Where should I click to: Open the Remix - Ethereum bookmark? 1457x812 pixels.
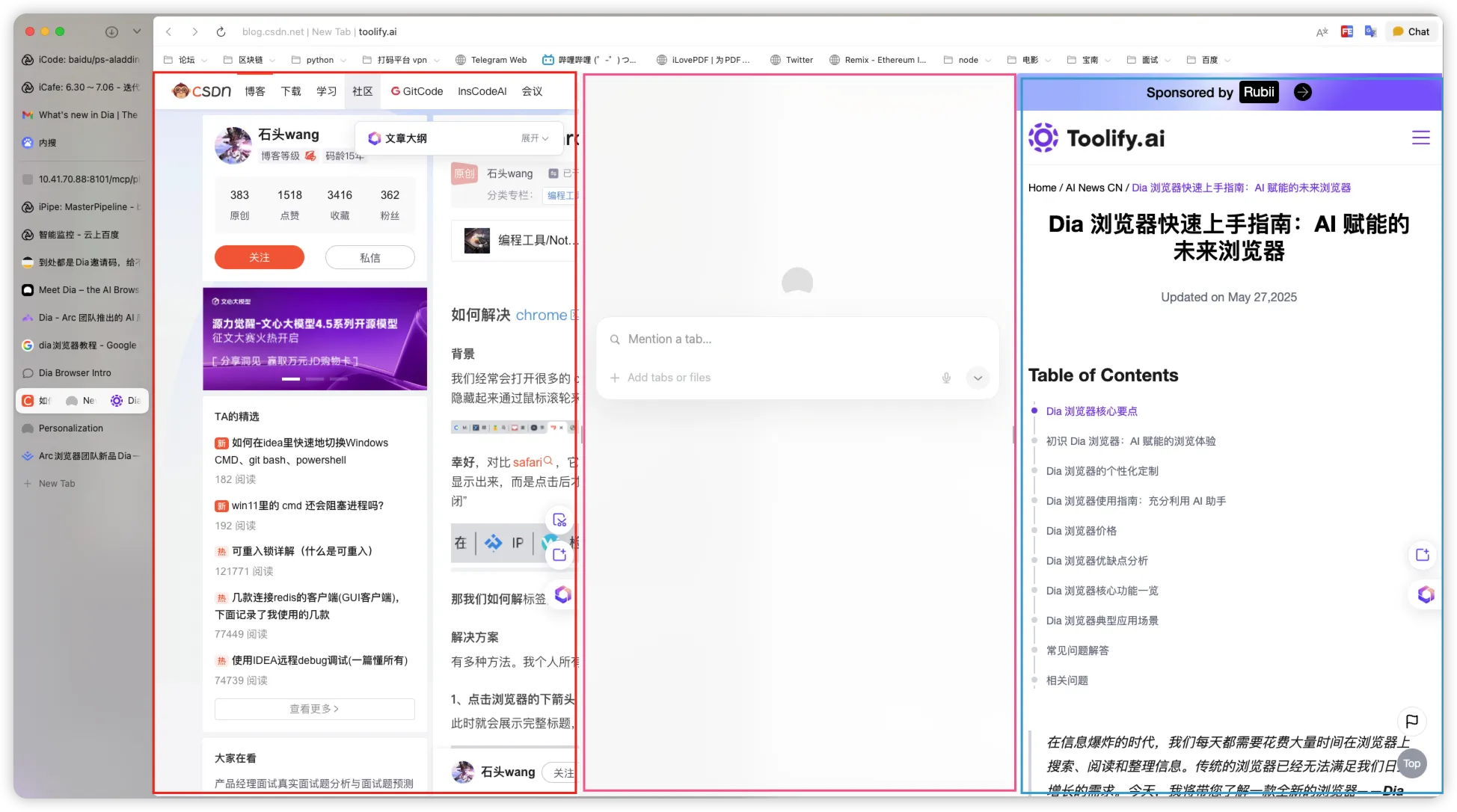[877, 60]
